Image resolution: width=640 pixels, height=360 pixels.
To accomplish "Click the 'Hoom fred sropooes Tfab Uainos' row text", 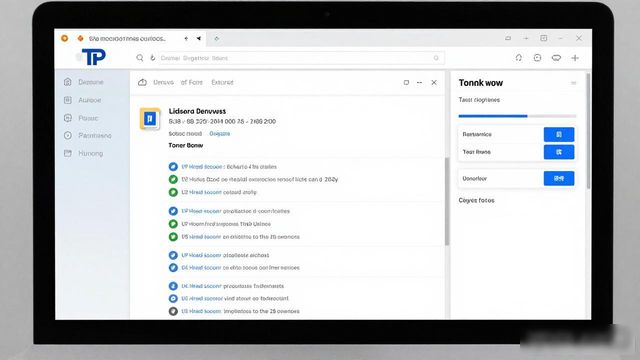I will pos(226,224).
